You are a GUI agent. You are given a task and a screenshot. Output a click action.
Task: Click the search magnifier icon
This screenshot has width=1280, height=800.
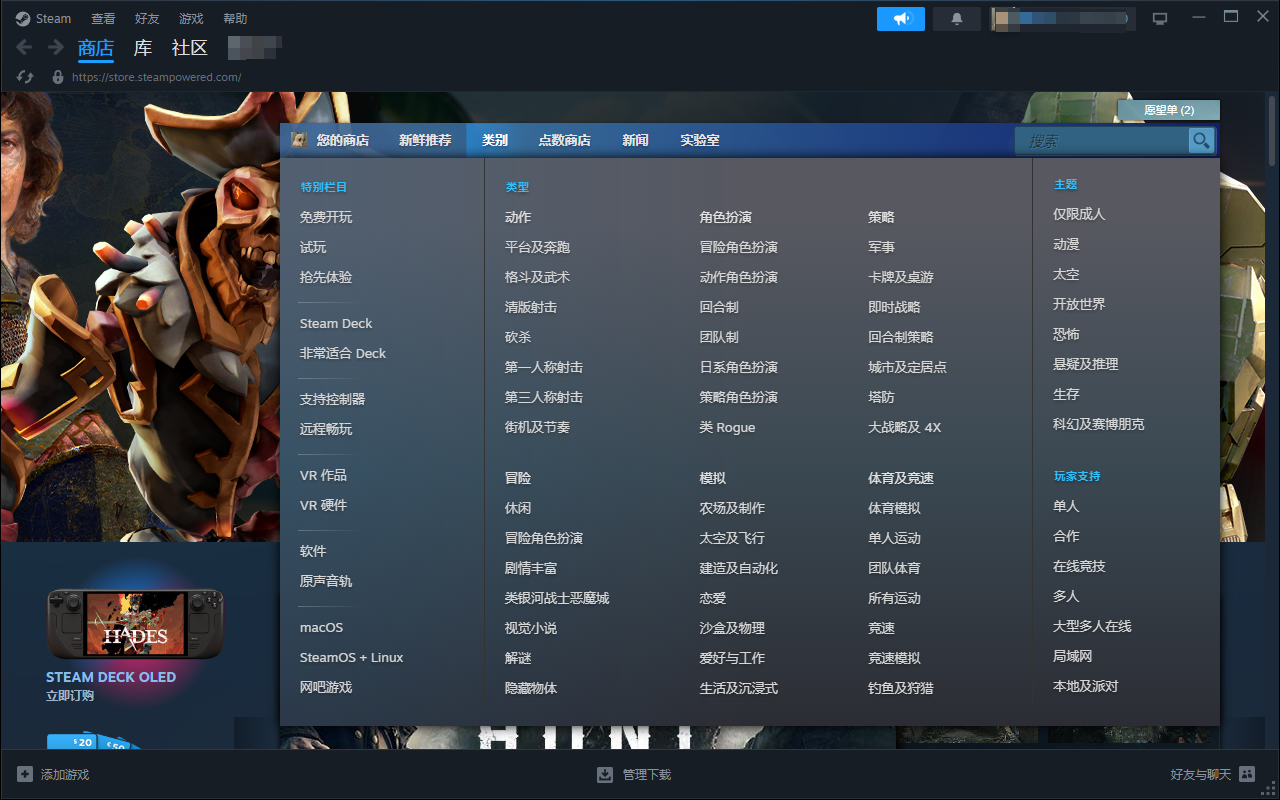(1201, 141)
